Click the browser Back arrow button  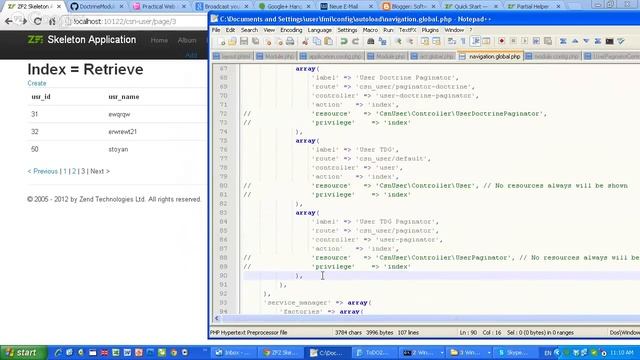9,21
